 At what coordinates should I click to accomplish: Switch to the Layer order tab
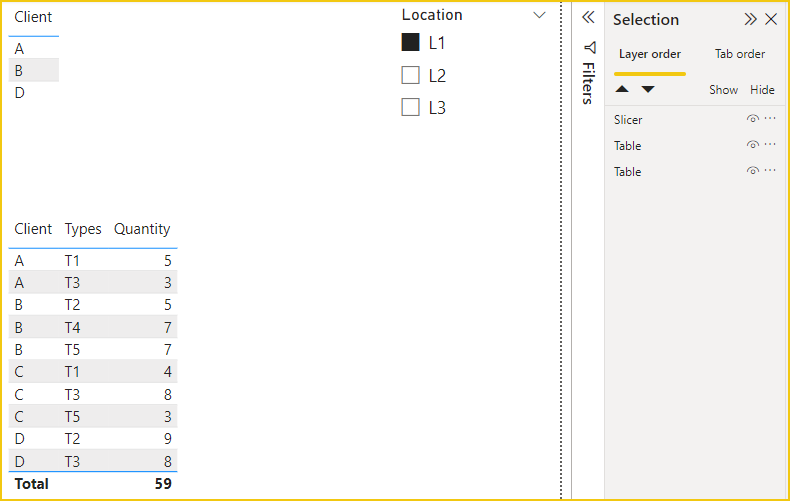pyautogui.click(x=649, y=54)
